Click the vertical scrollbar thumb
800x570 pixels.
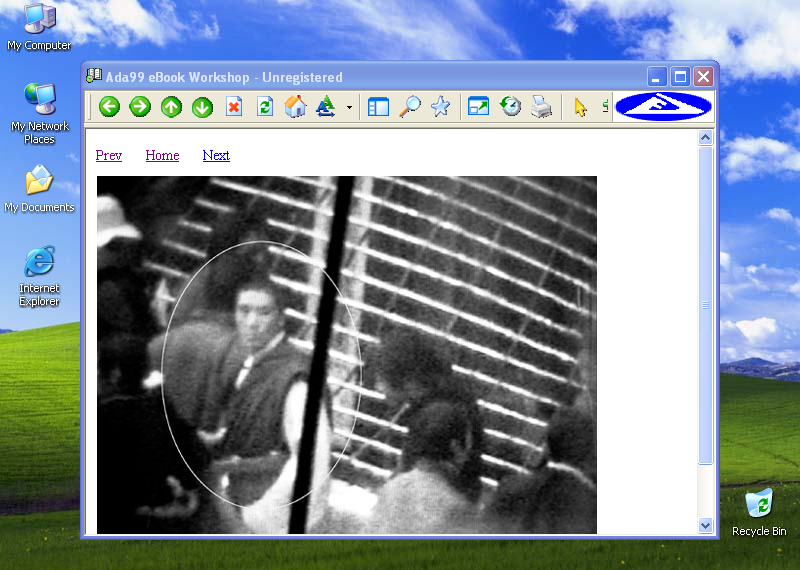click(x=706, y=305)
